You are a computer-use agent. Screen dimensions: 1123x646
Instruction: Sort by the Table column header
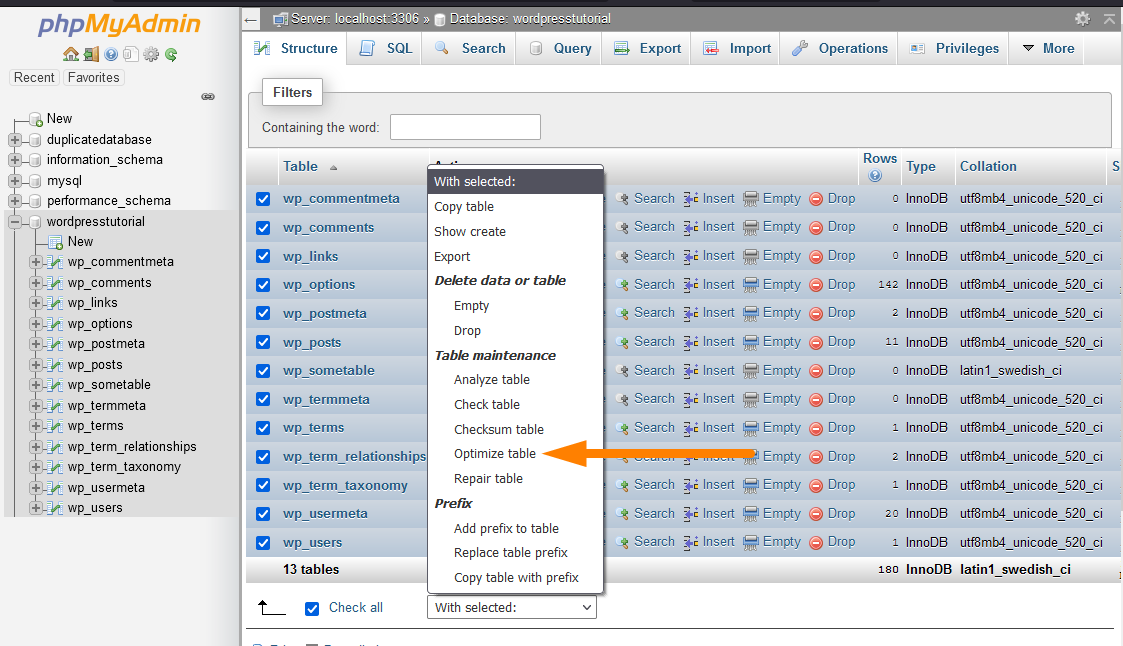[x=300, y=166]
